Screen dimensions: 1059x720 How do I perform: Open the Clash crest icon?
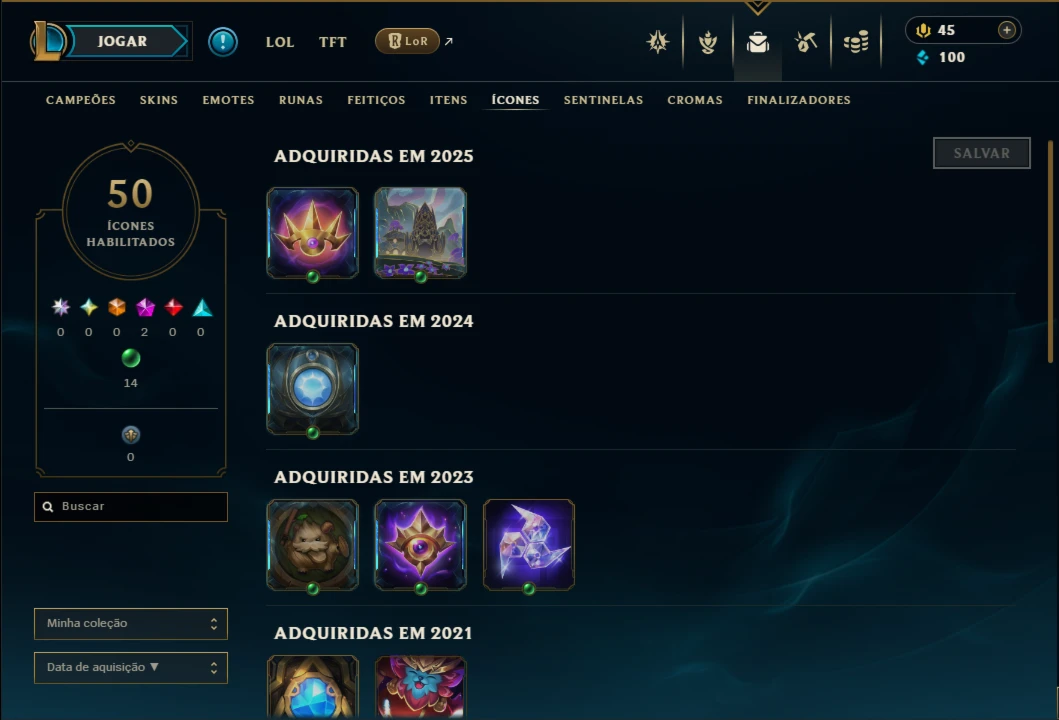pyautogui.click(x=658, y=43)
